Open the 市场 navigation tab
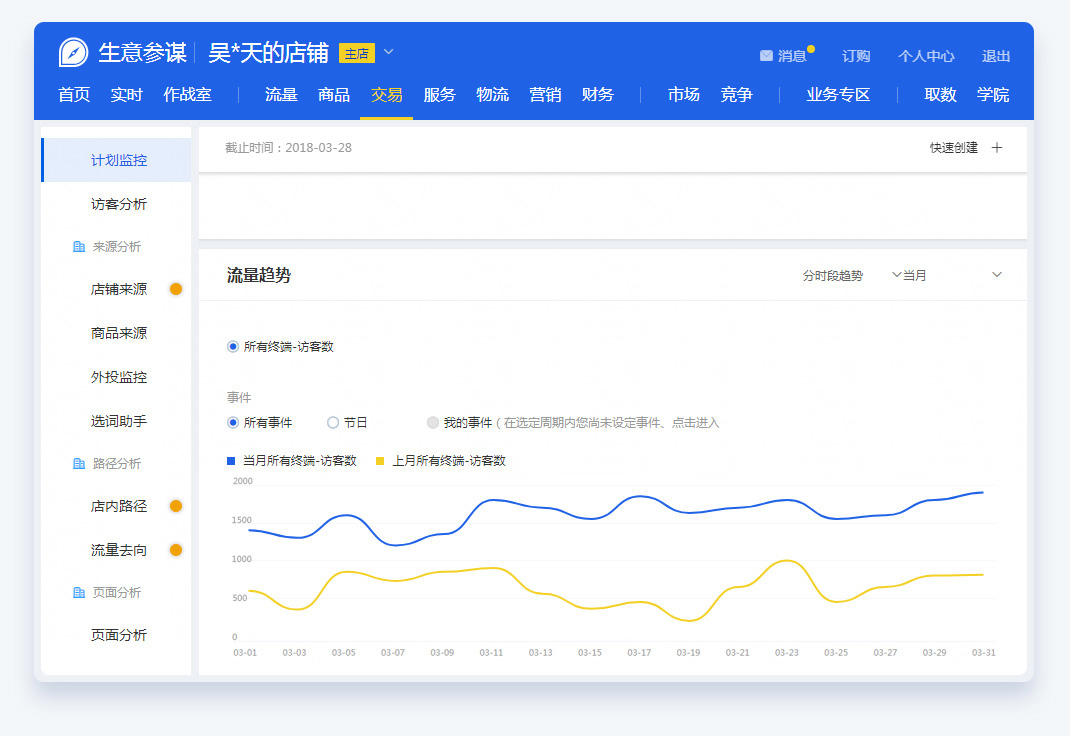Image resolution: width=1070 pixels, height=736 pixels. click(683, 95)
